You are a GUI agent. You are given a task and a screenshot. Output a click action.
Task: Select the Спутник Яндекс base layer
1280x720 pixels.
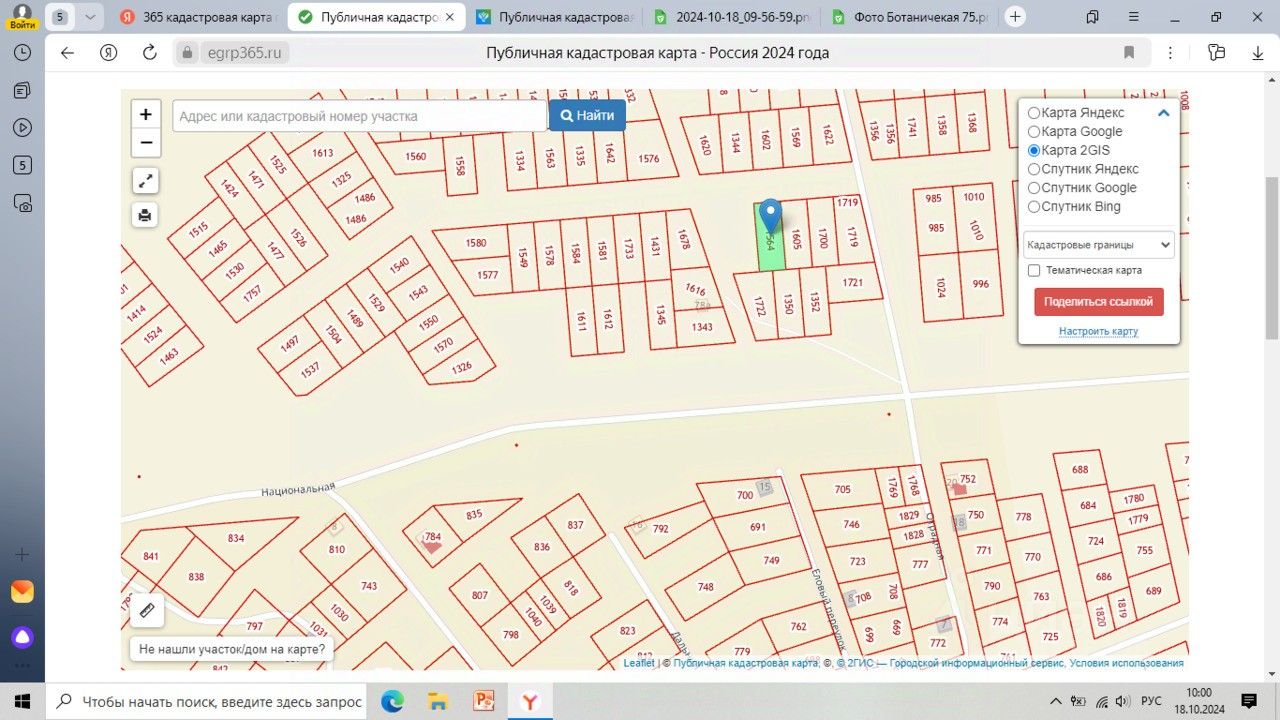point(1034,169)
